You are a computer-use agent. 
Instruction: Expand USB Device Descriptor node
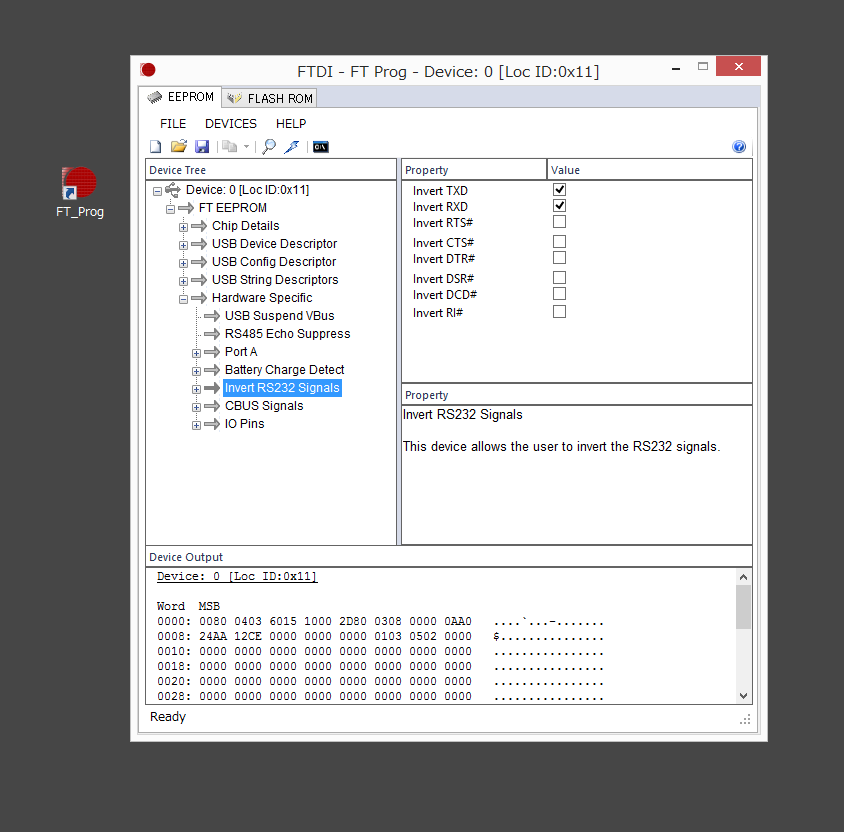[x=184, y=245]
